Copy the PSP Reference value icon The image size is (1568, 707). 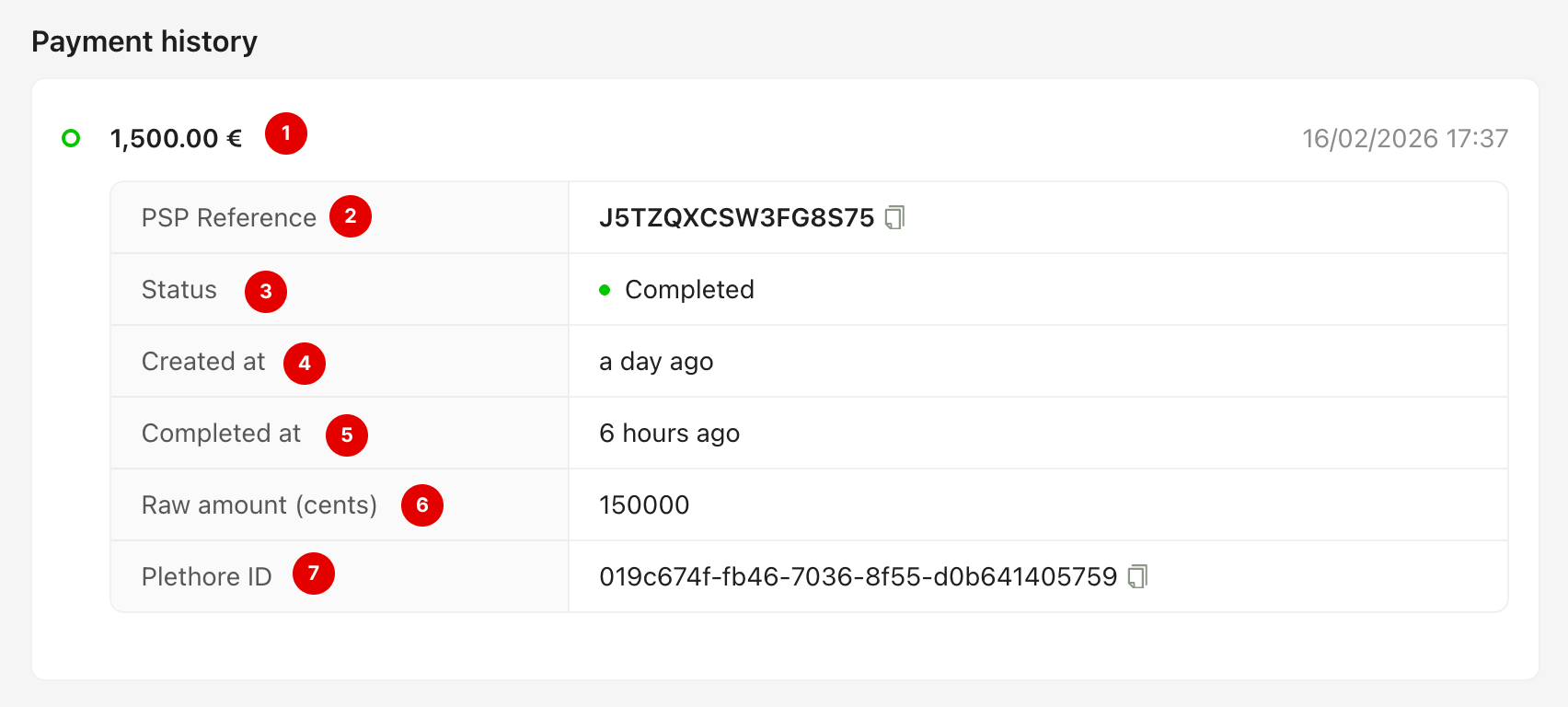[x=894, y=217]
